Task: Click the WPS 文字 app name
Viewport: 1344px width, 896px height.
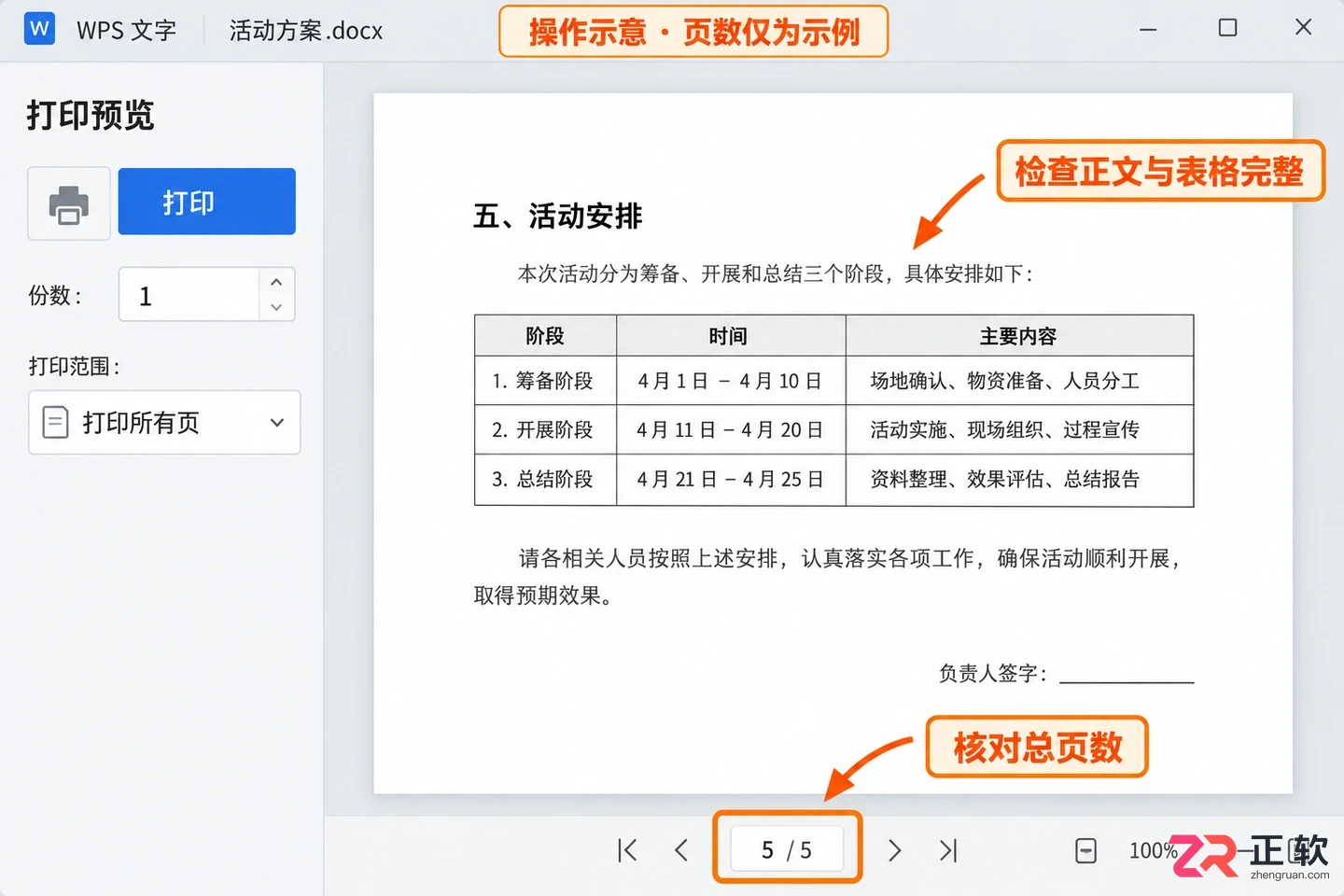Action: point(127,31)
